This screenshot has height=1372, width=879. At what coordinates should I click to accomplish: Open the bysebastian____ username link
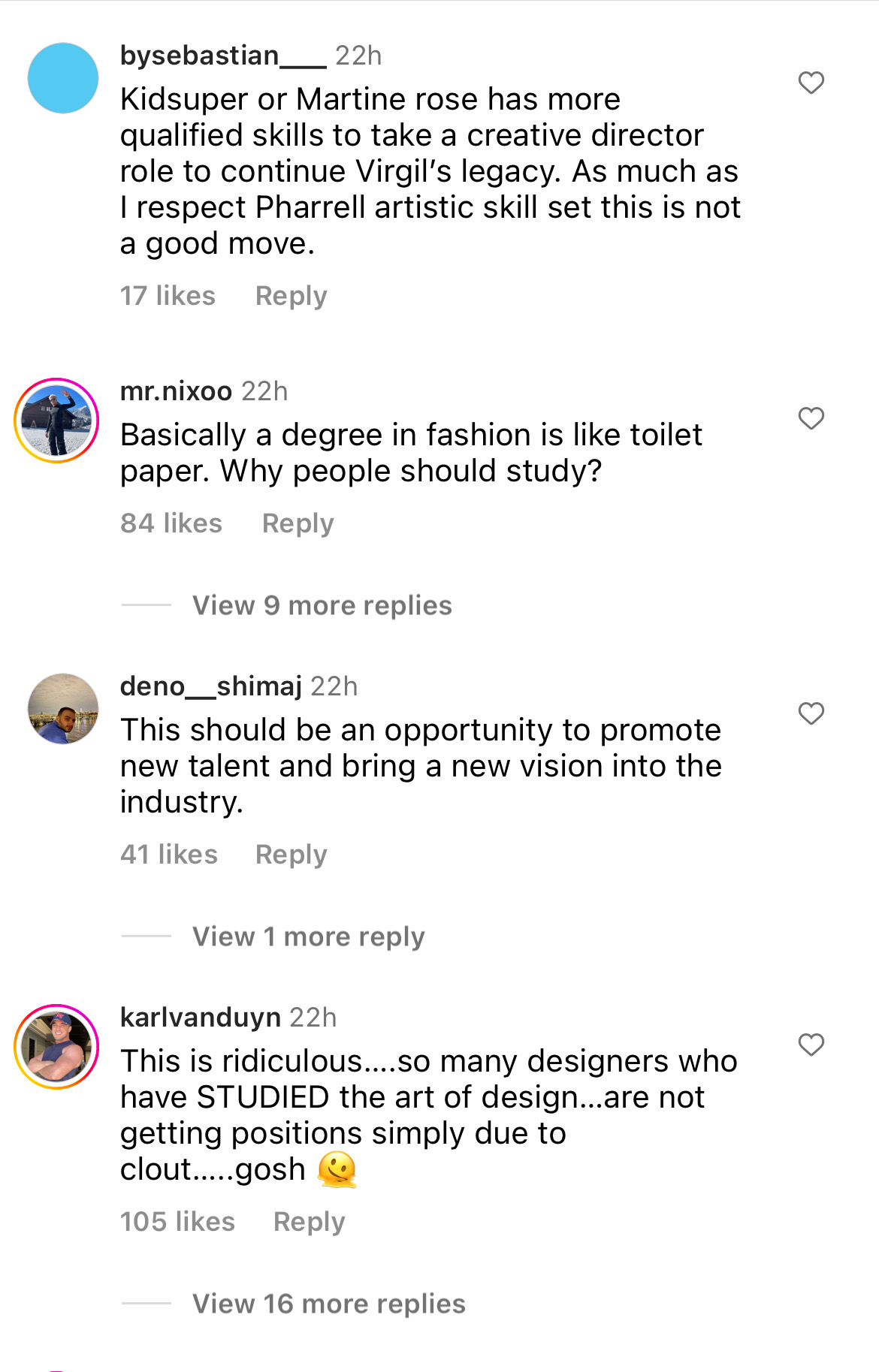223,56
